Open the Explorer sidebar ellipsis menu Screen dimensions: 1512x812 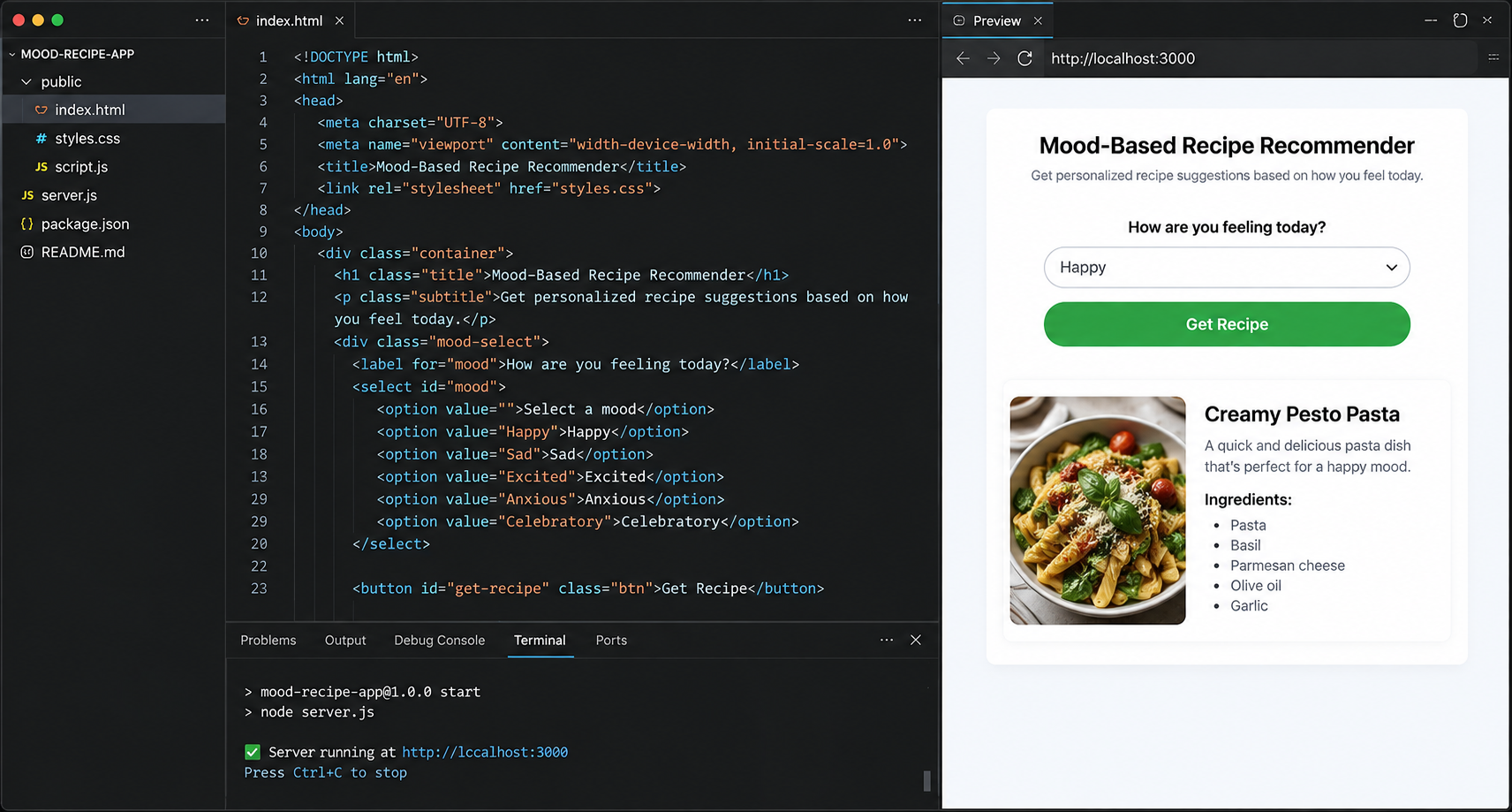click(x=202, y=20)
